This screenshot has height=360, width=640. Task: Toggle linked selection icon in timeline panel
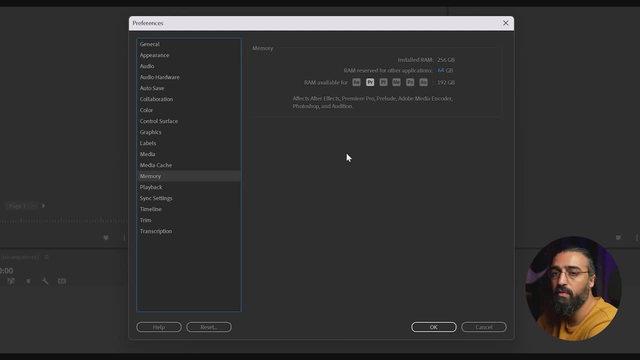[x=11, y=281]
